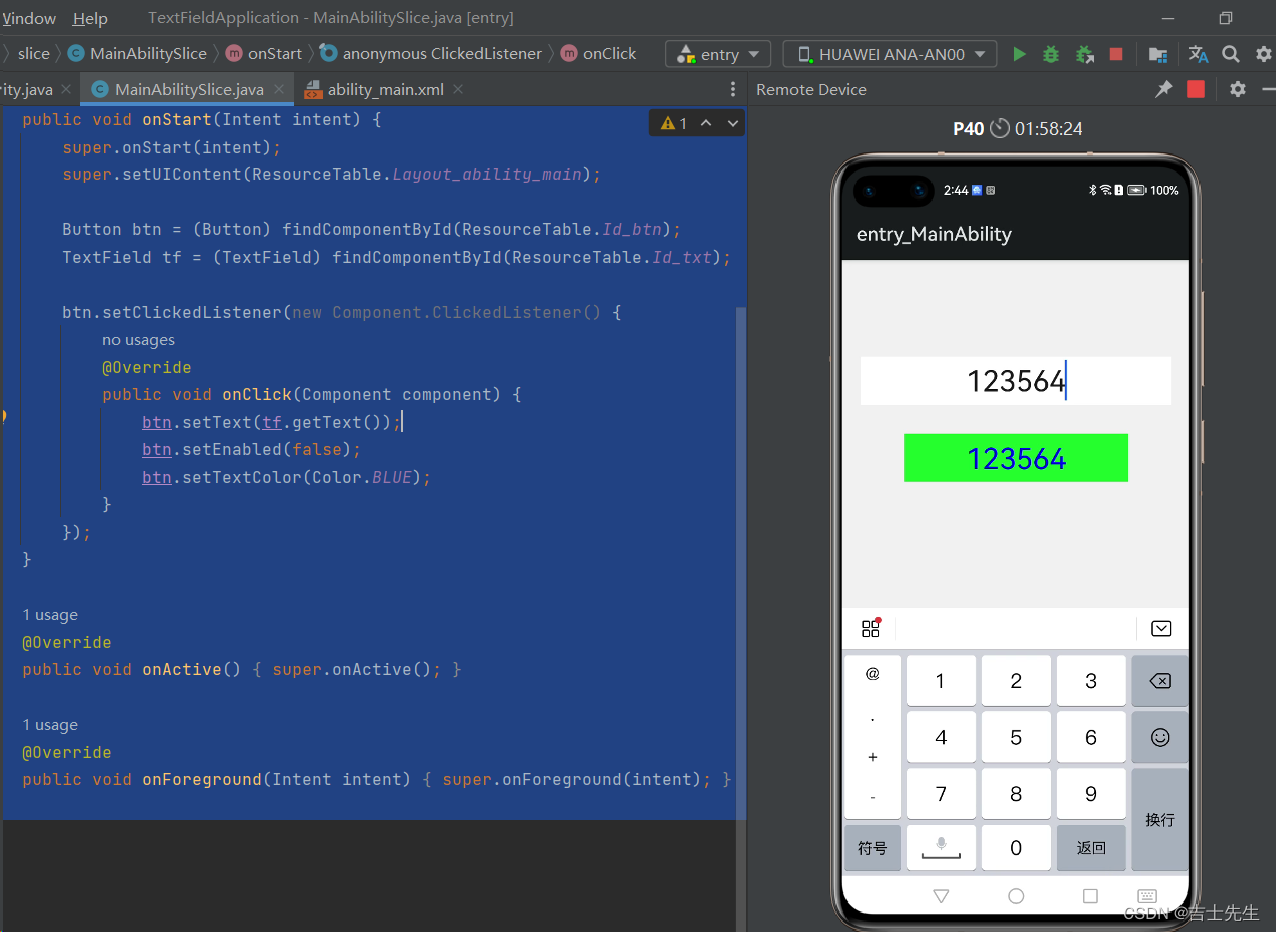Screen dimensions: 1276x932
Task: Click the slice breadcrumb
Action: (33, 54)
